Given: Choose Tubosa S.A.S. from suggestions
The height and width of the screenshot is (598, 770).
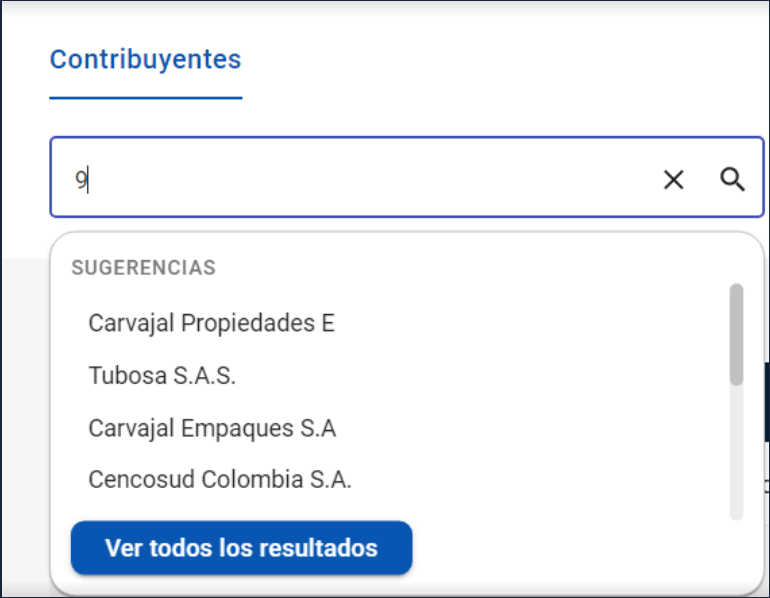Looking at the screenshot, I should click(x=162, y=376).
